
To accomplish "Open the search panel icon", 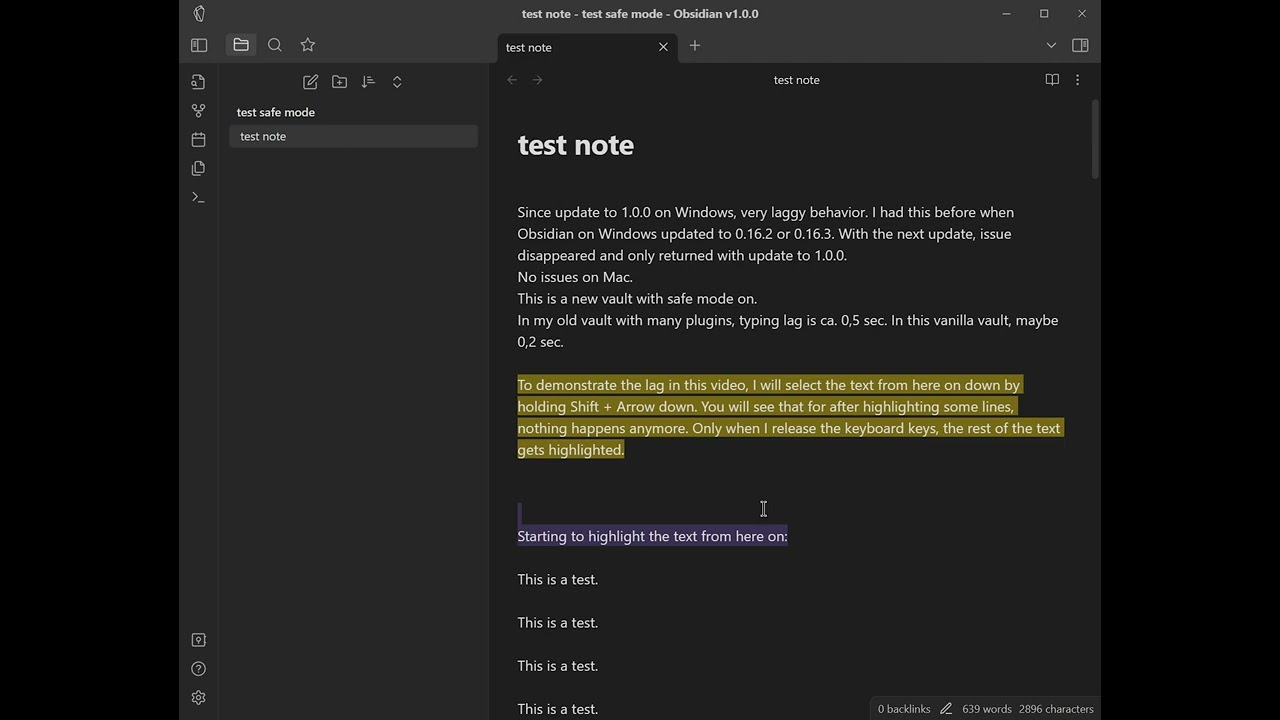I will coord(275,45).
